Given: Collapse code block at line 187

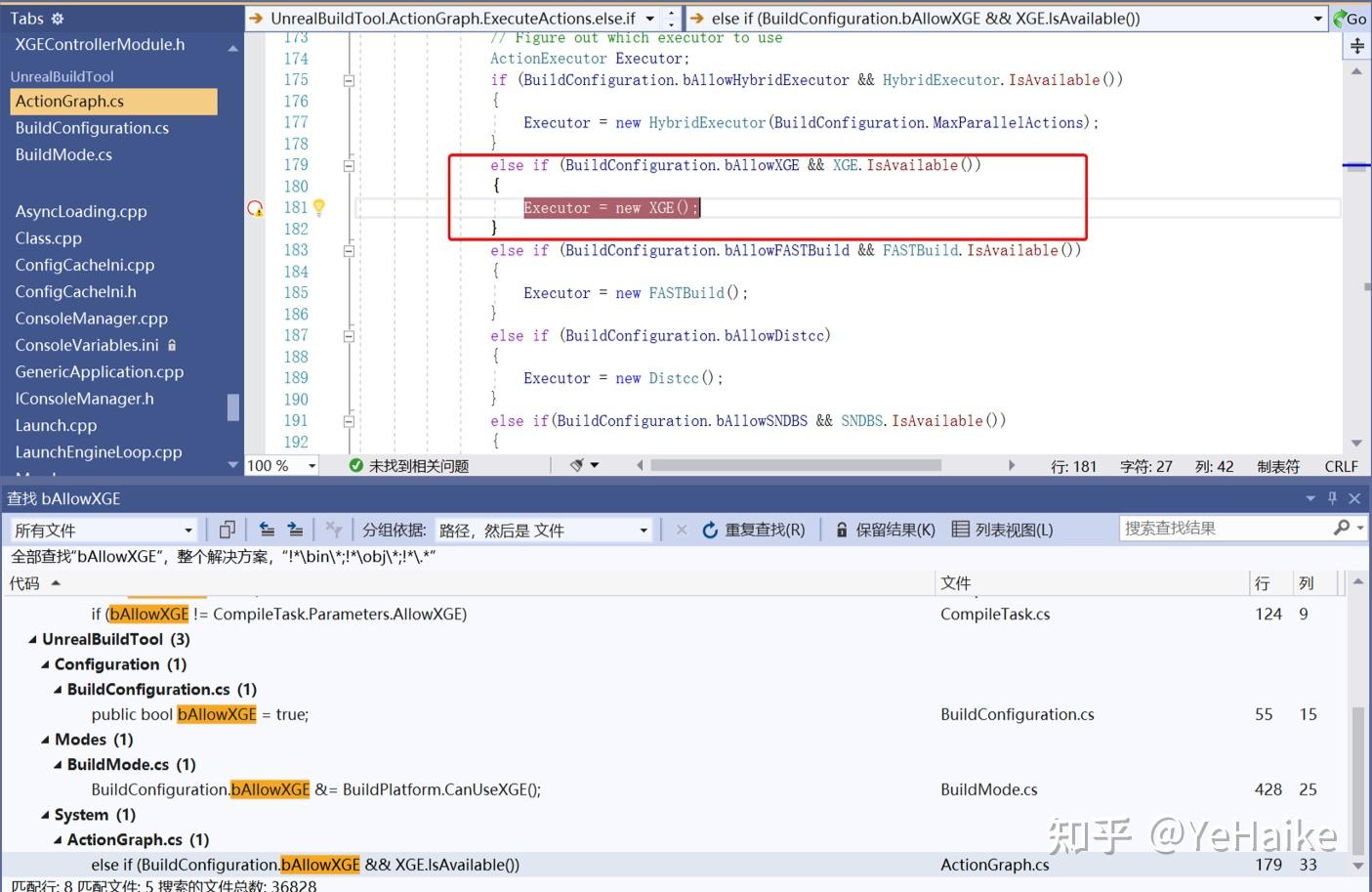Looking at the screenshot, I should pyautogui.click(x=349, y=335).
